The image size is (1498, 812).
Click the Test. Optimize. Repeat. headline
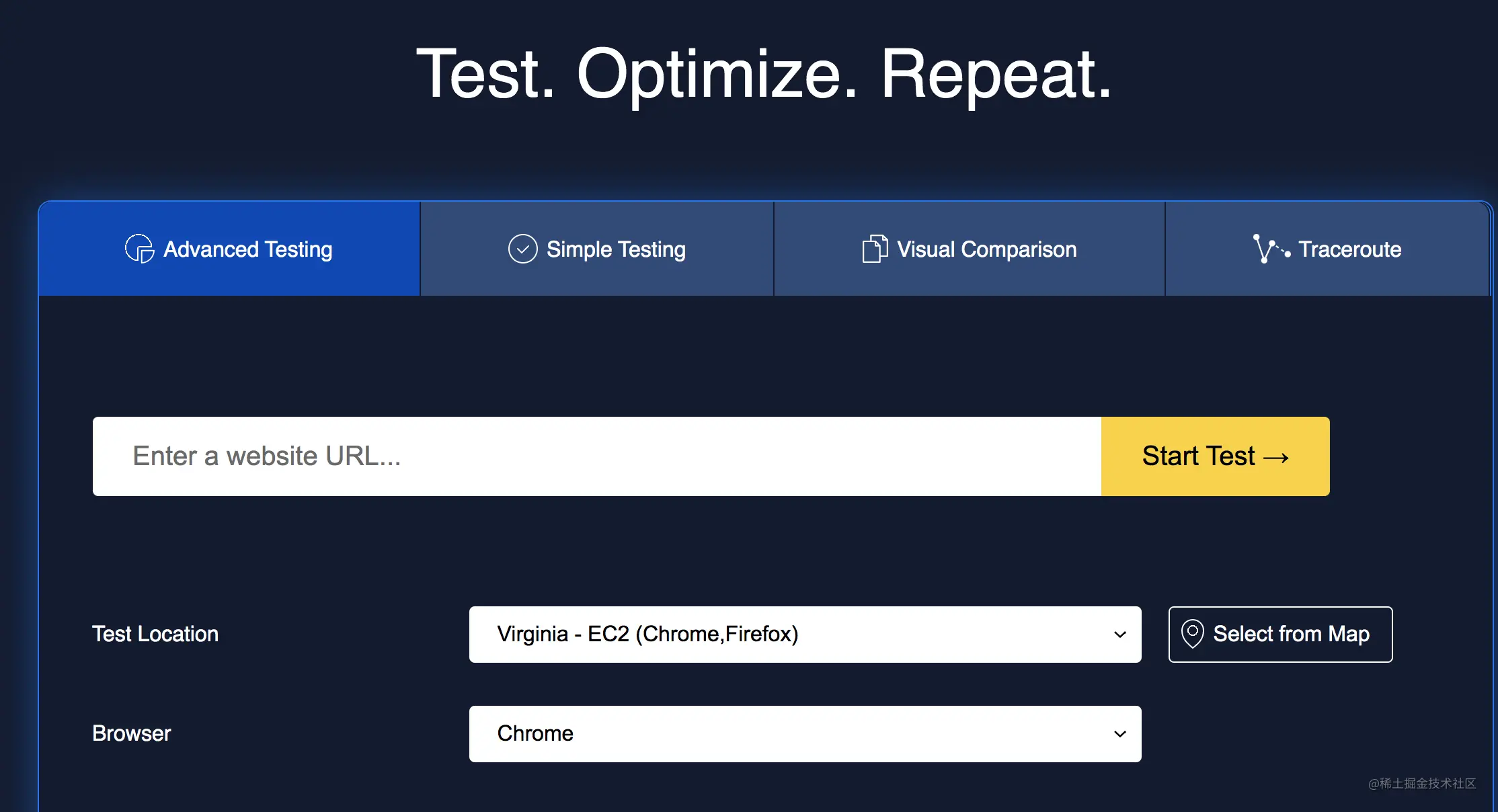pos(764,74)
